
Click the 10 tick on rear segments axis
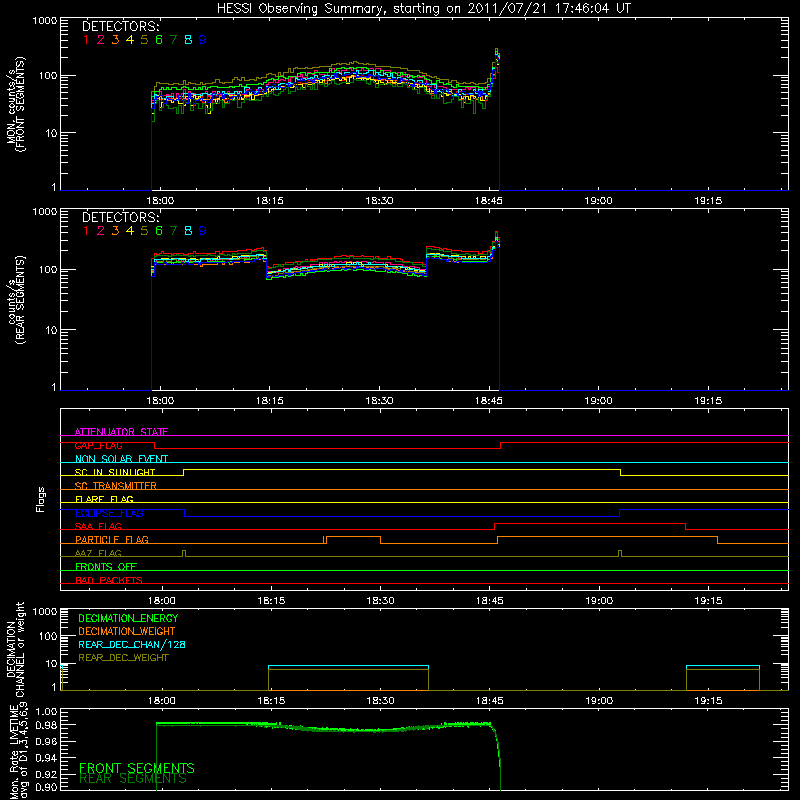[51, 330]
